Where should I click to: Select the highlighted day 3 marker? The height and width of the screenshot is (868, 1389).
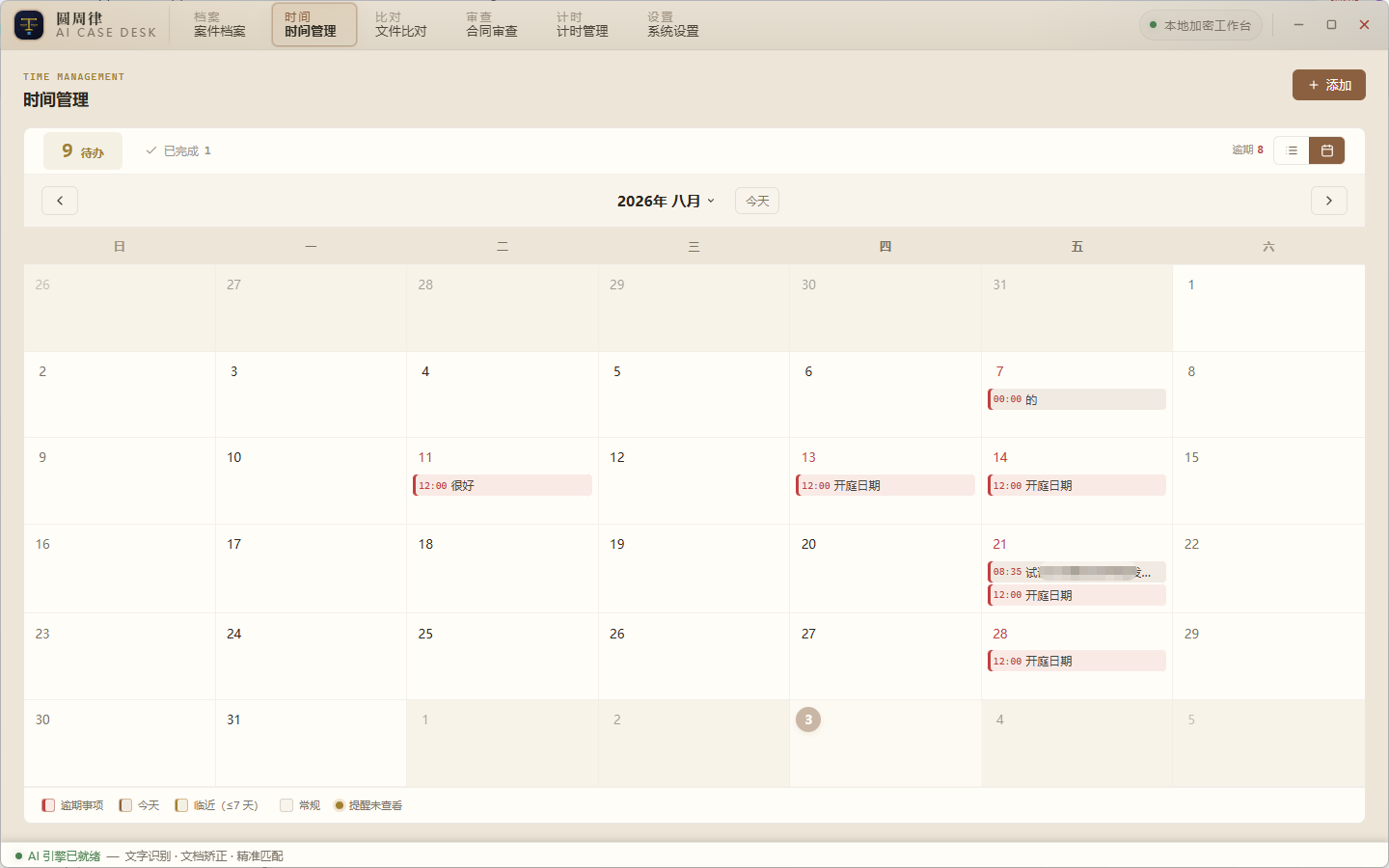pos(808,719)
